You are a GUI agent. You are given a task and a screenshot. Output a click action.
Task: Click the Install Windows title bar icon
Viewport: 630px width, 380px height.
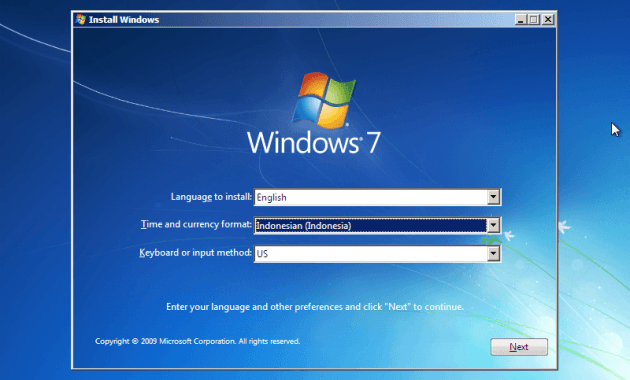click(81, 19)
